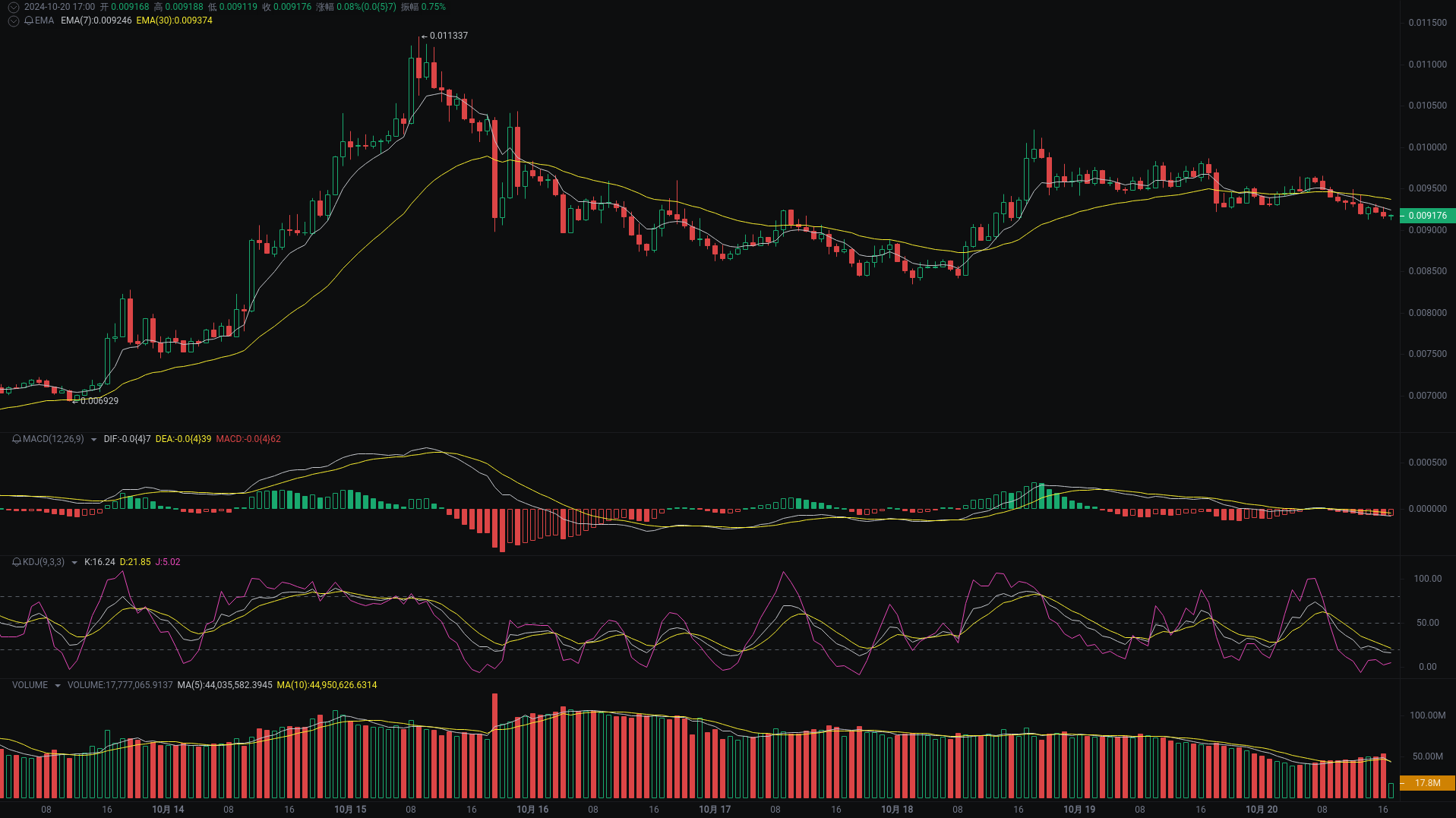The width and height of the screenshot is (1456, 818).
Task: Open the MACD(12,26,9) settings dropdown
Action: click(x=93, y=439)
